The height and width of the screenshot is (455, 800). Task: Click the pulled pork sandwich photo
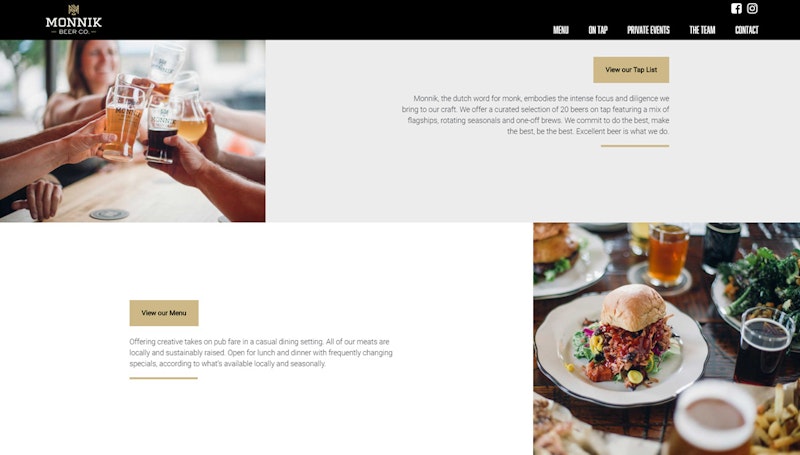pos(667,339)
